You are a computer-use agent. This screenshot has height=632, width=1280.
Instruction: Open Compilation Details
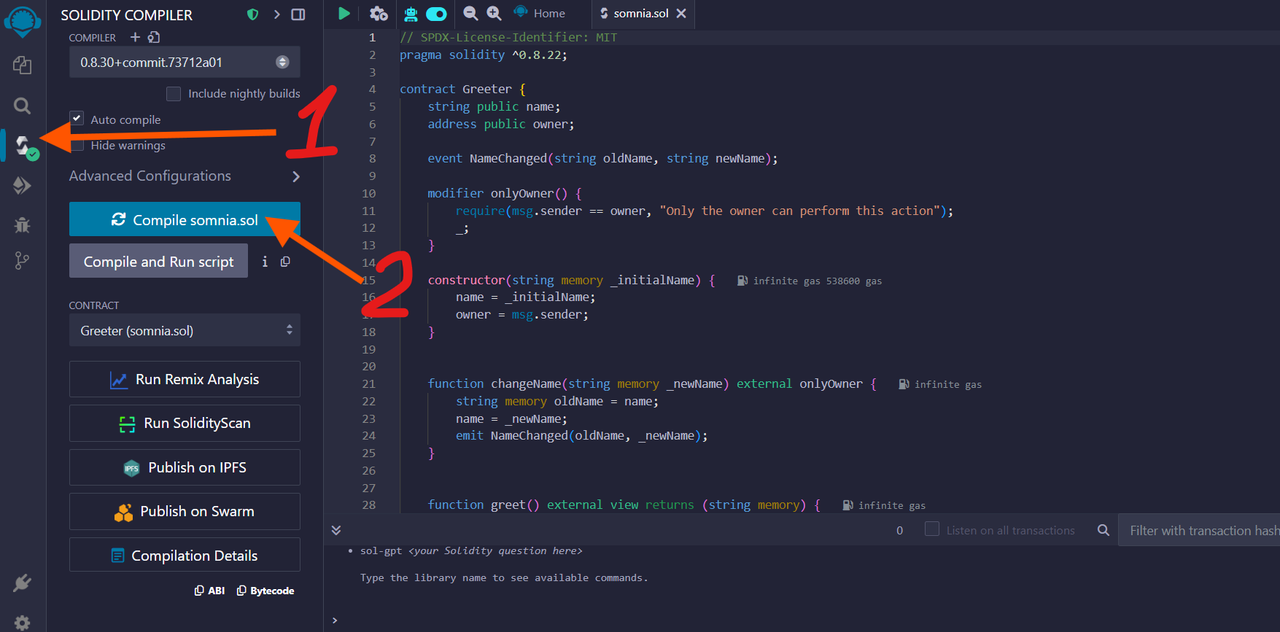[x=185, y=555]
